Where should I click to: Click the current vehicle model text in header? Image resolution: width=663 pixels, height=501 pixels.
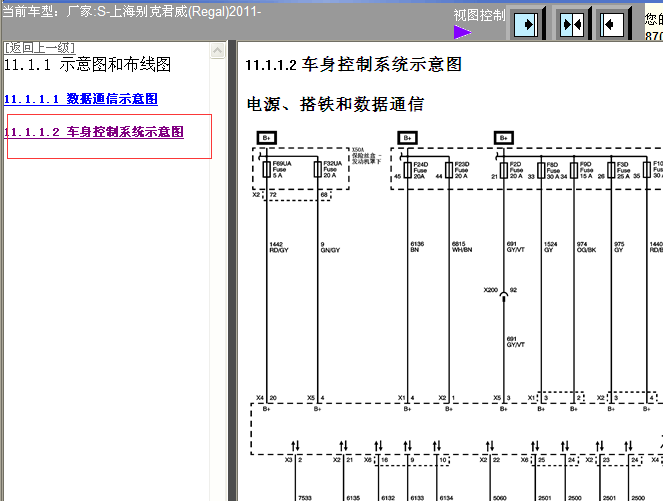coord(132,11)
